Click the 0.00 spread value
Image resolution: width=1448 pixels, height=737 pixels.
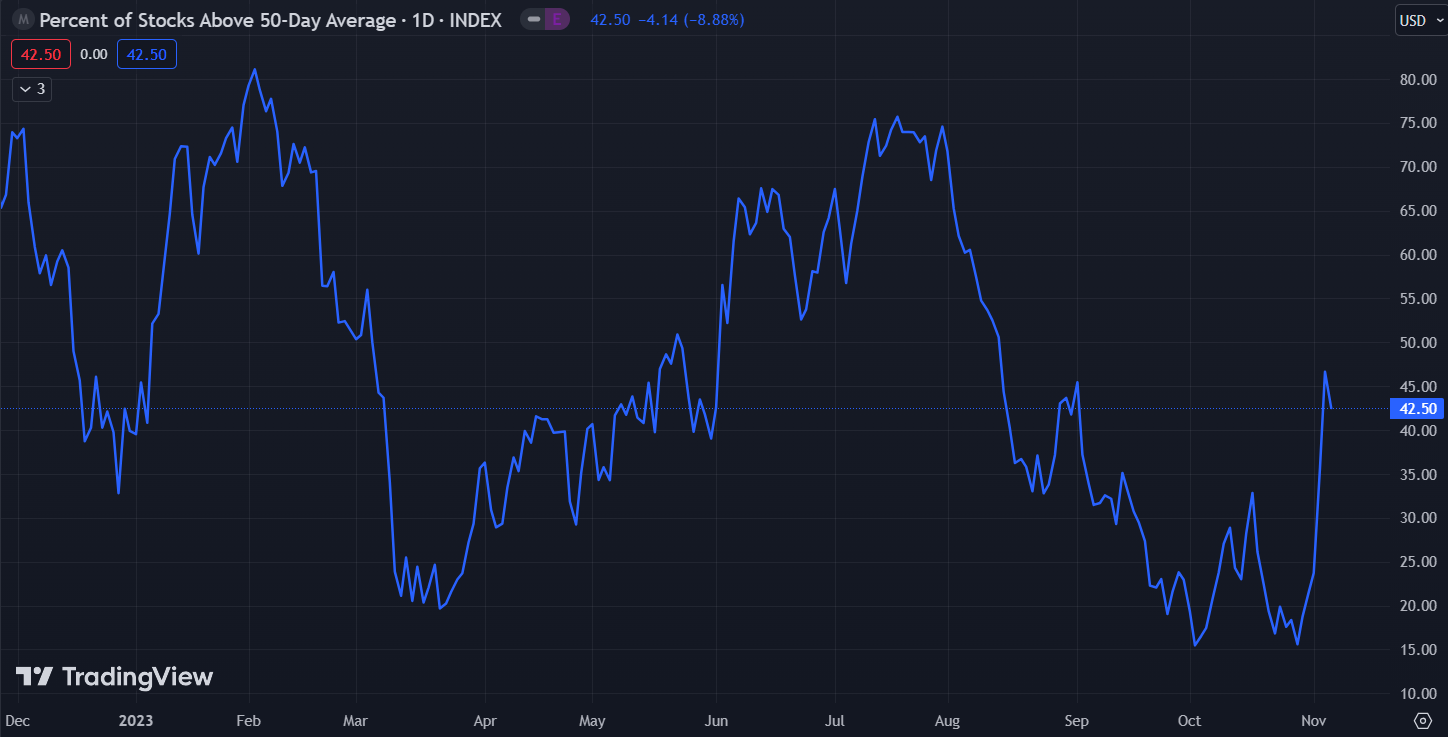coord(94,54)
